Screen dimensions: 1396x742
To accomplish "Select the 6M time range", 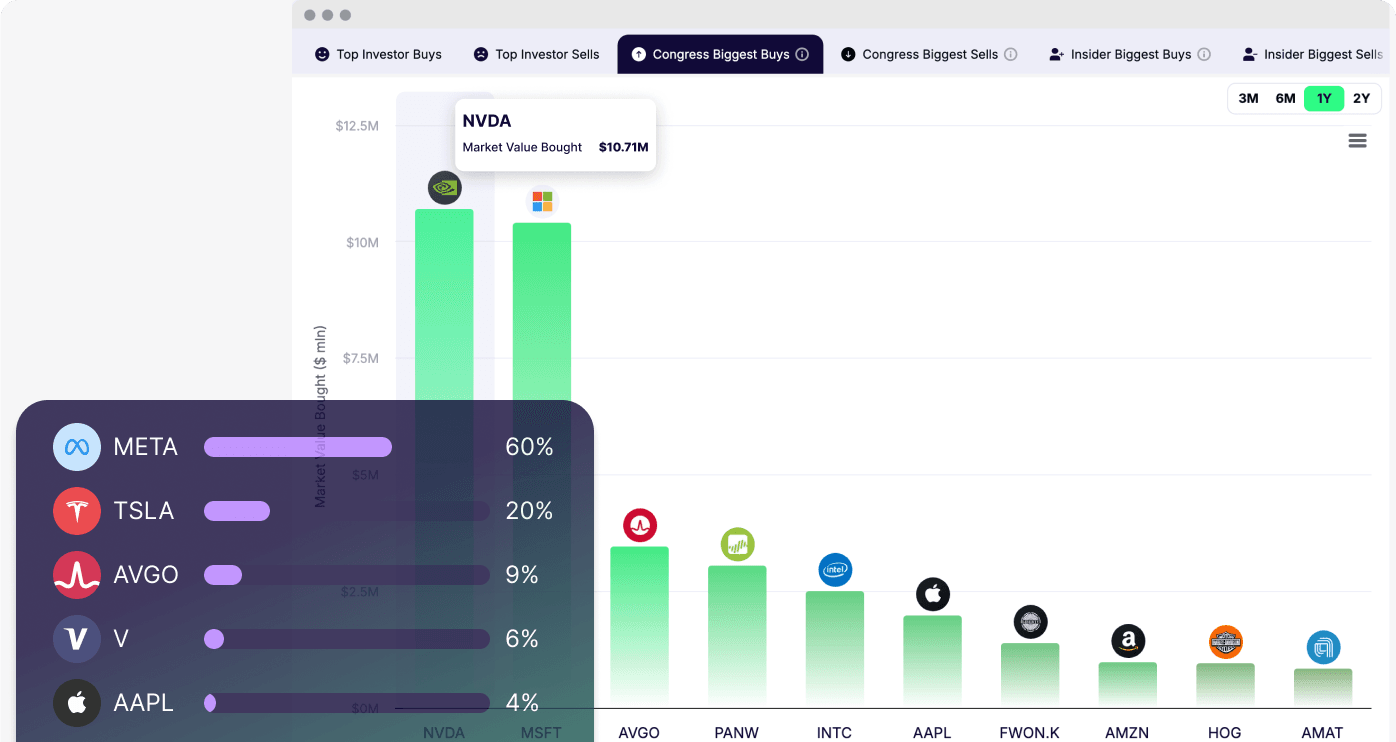I will tap(1285, 98).
